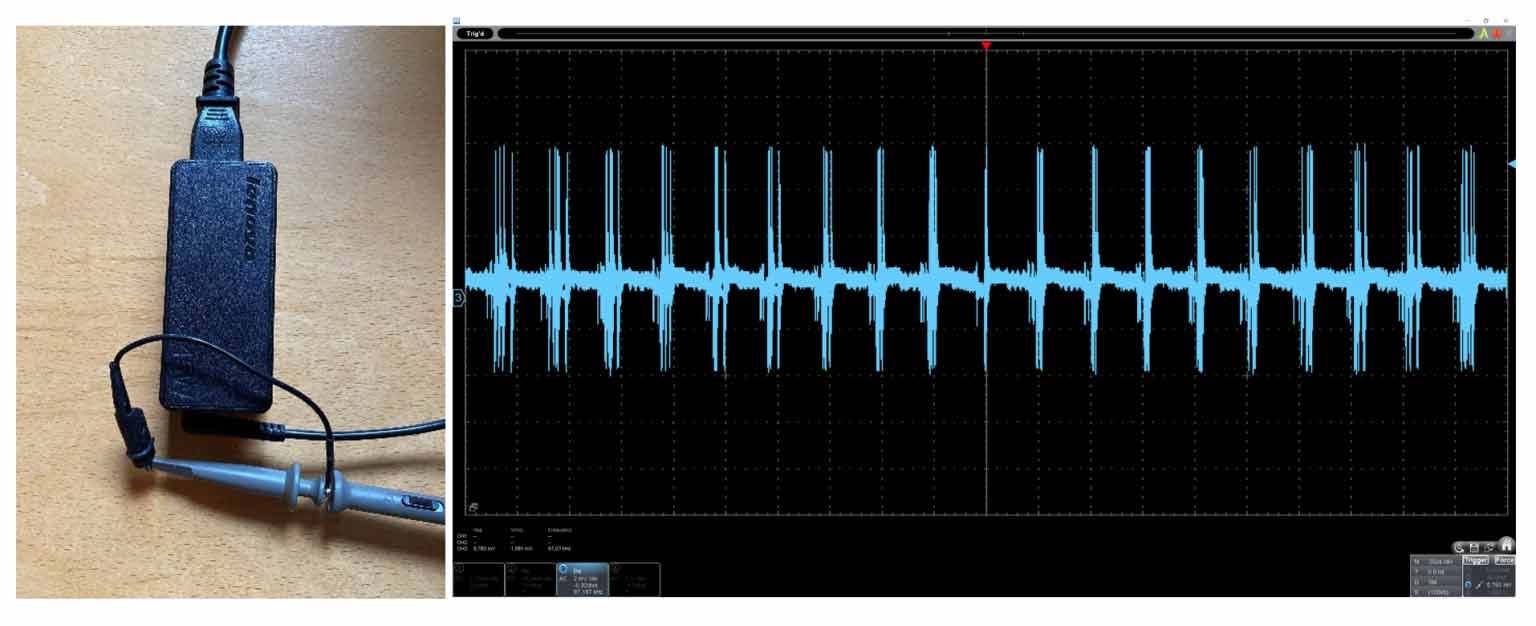Click the red trigger position marker
The image size is (1536, 626).
(x=986, y=46)
